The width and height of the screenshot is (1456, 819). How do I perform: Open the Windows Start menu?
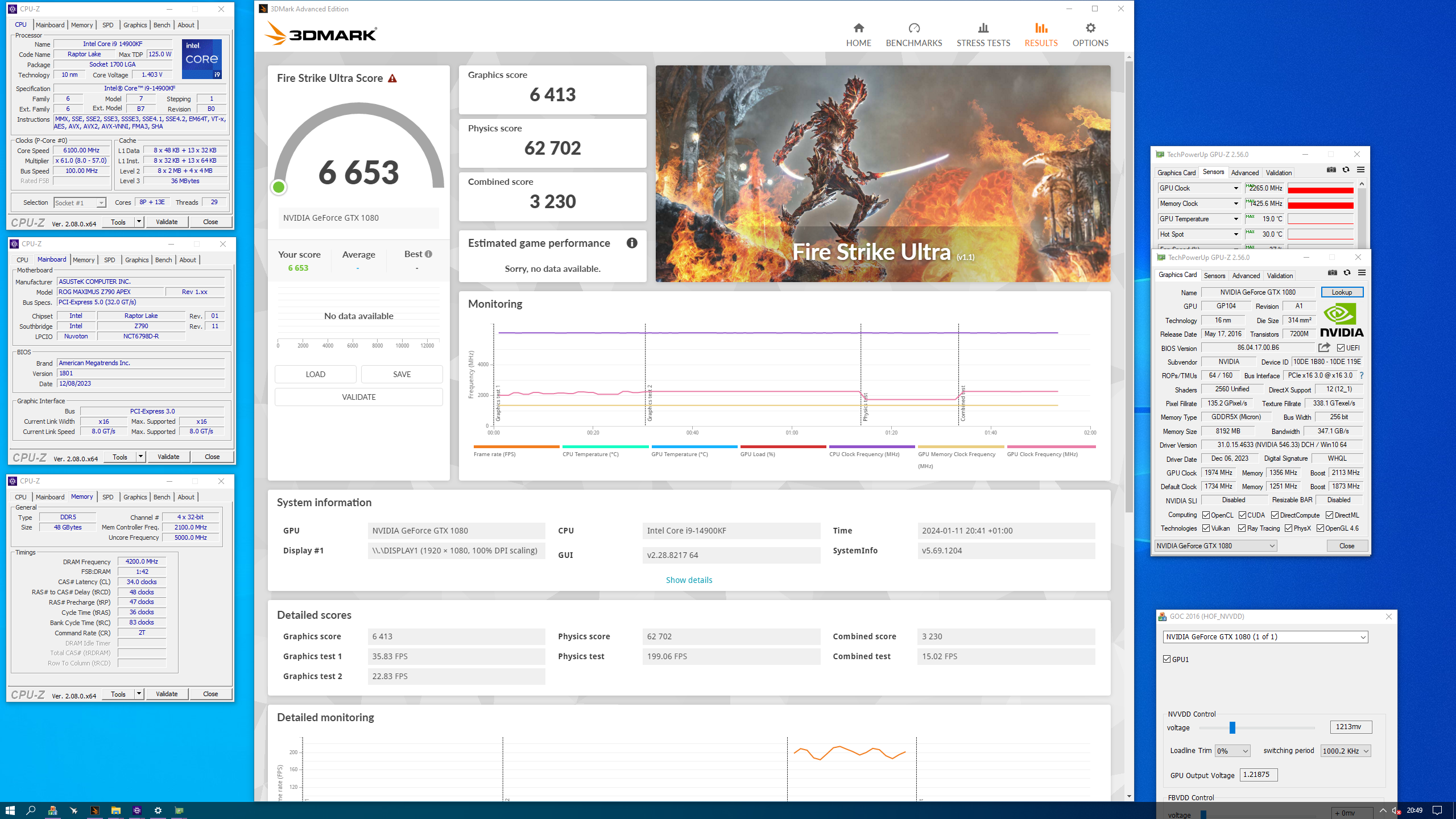tap(10, 810)
